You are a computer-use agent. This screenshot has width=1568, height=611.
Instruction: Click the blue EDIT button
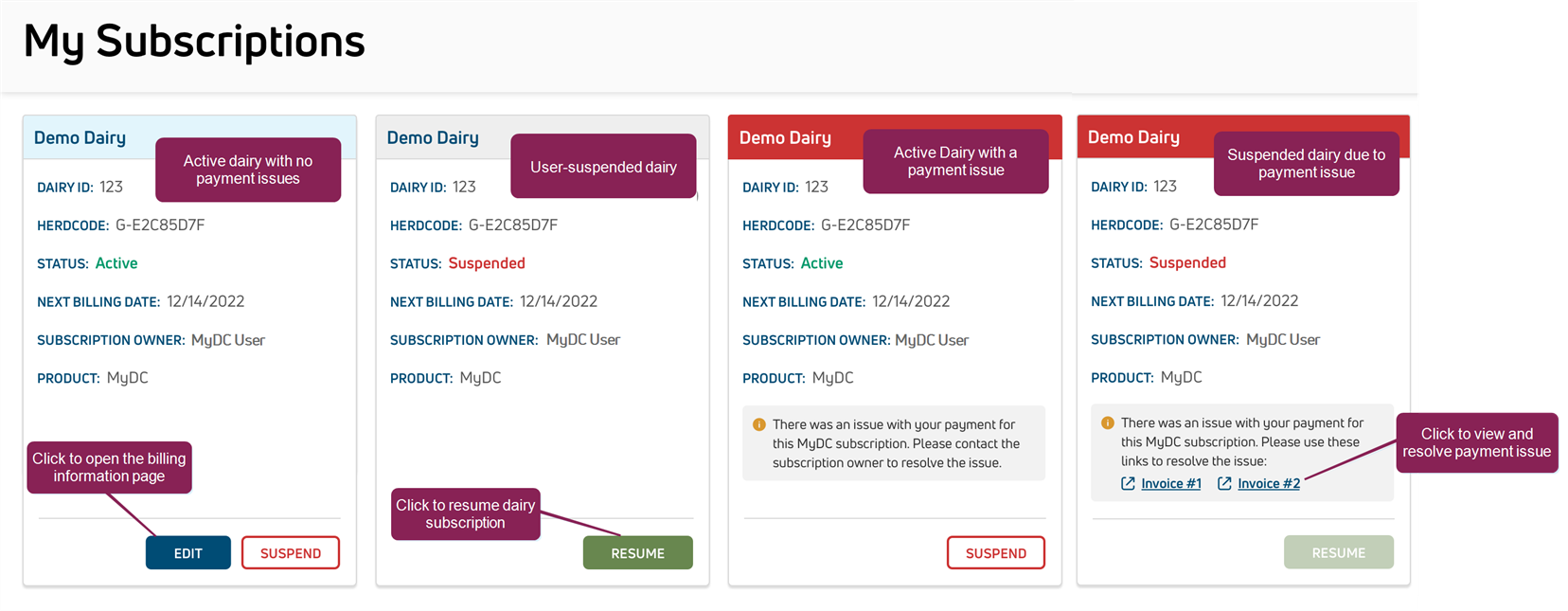click(x=187, y=553)
